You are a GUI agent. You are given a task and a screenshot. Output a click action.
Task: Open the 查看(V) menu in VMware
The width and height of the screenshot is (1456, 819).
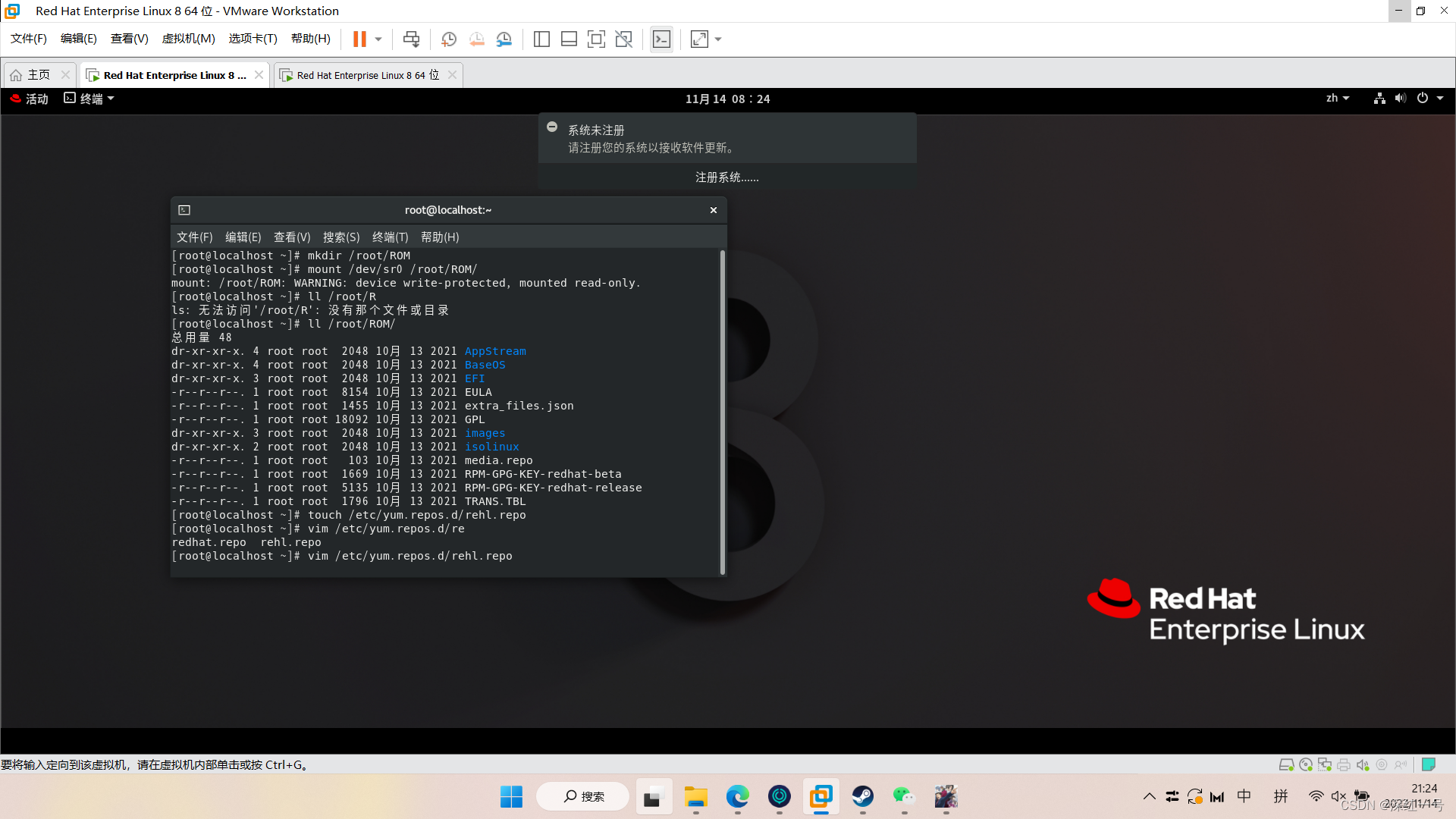tap(129, 39)
